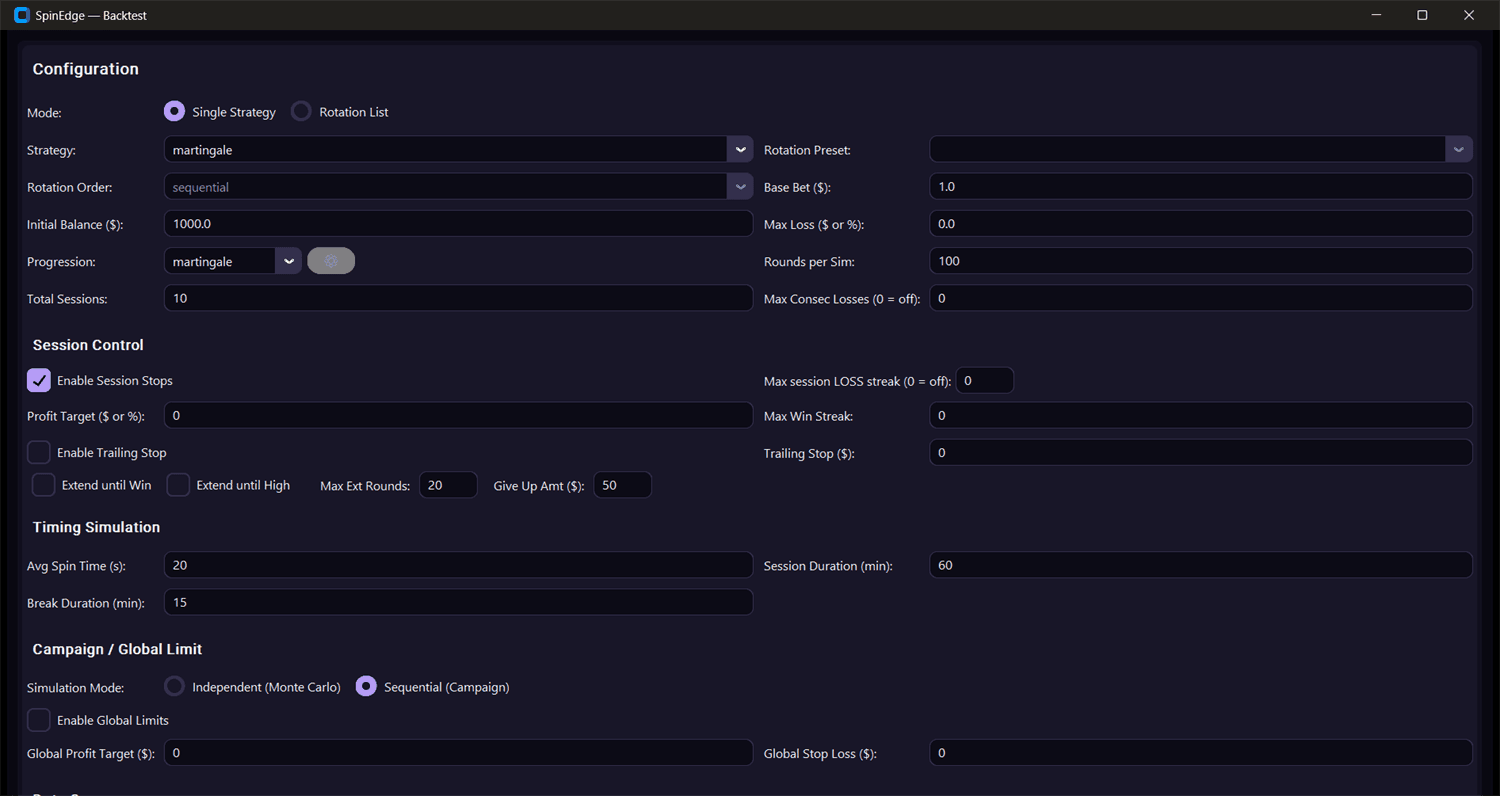Click the "Timing Simulation" section heading
This screenshot has width=1500, height=796.
[96, 527]
